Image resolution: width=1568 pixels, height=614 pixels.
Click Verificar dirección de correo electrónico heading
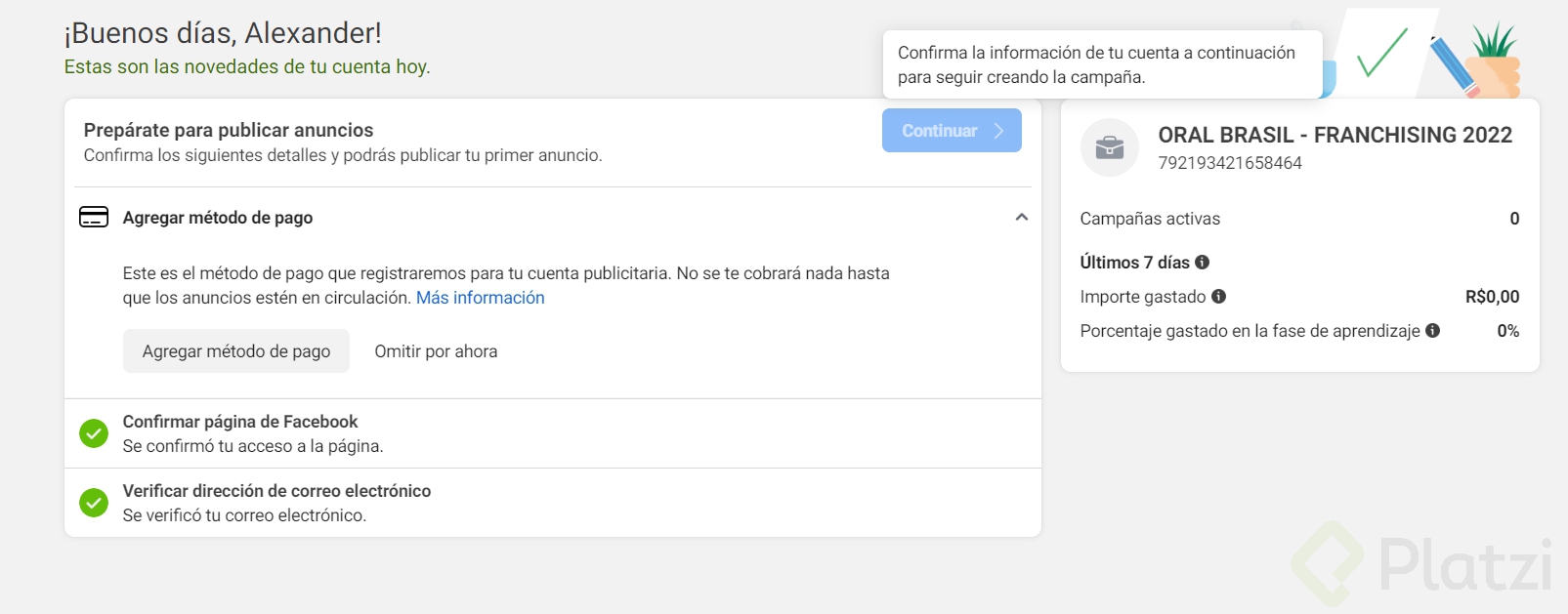tap(276, 491)
